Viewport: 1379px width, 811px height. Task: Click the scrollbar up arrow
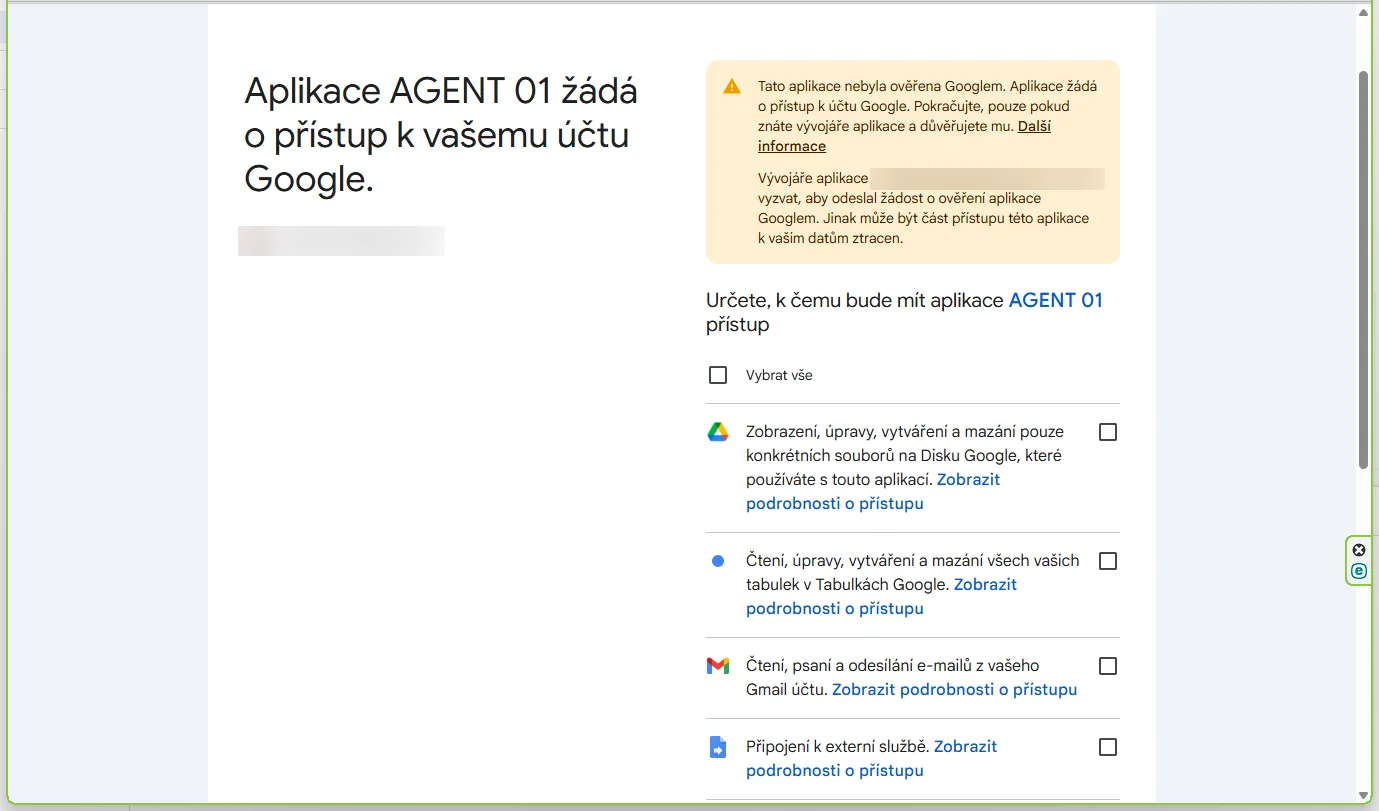pos(1363,12)
